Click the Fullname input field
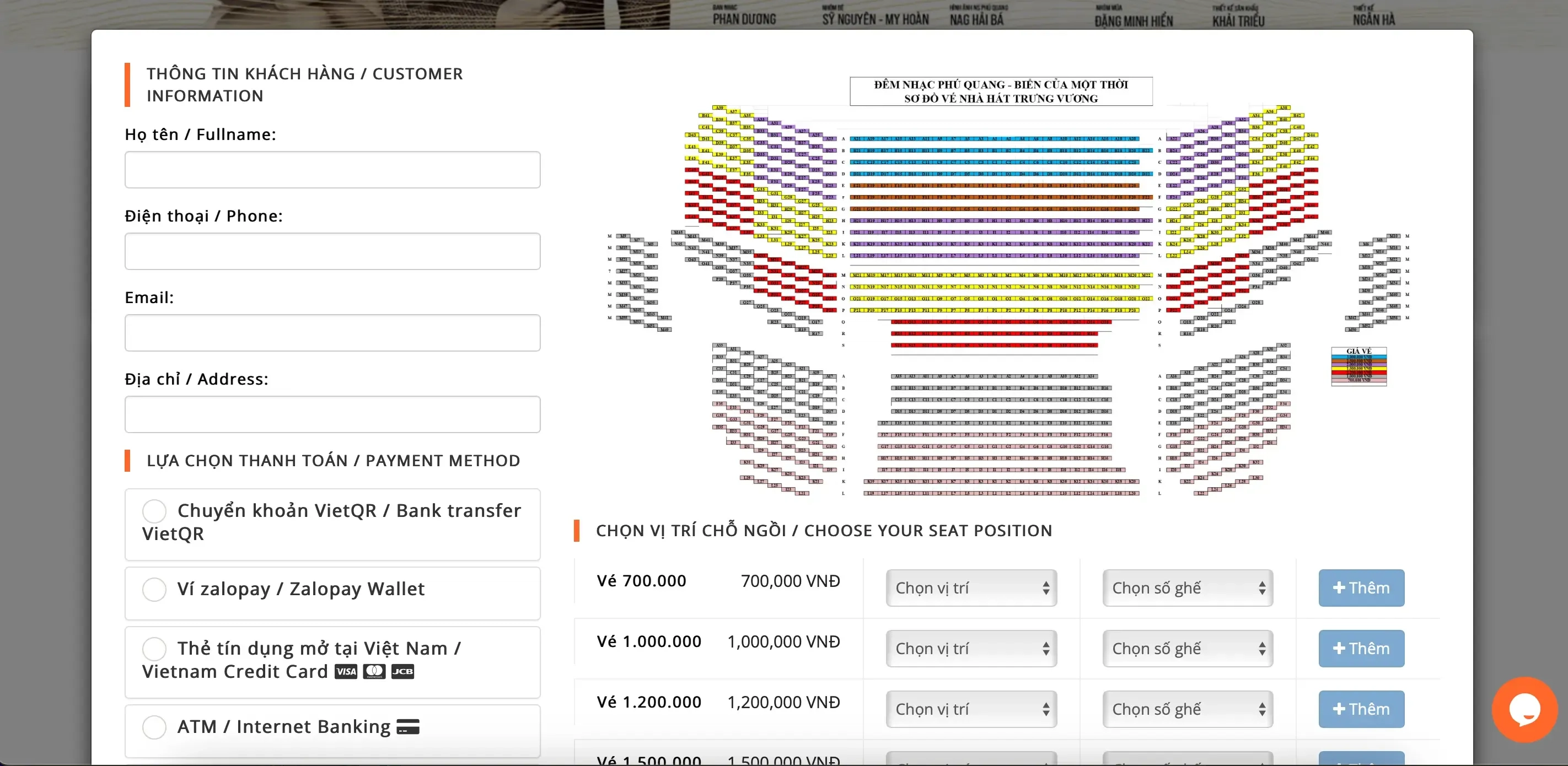Viewport: 1568px width, 766px height. click(x=332, y=170)
